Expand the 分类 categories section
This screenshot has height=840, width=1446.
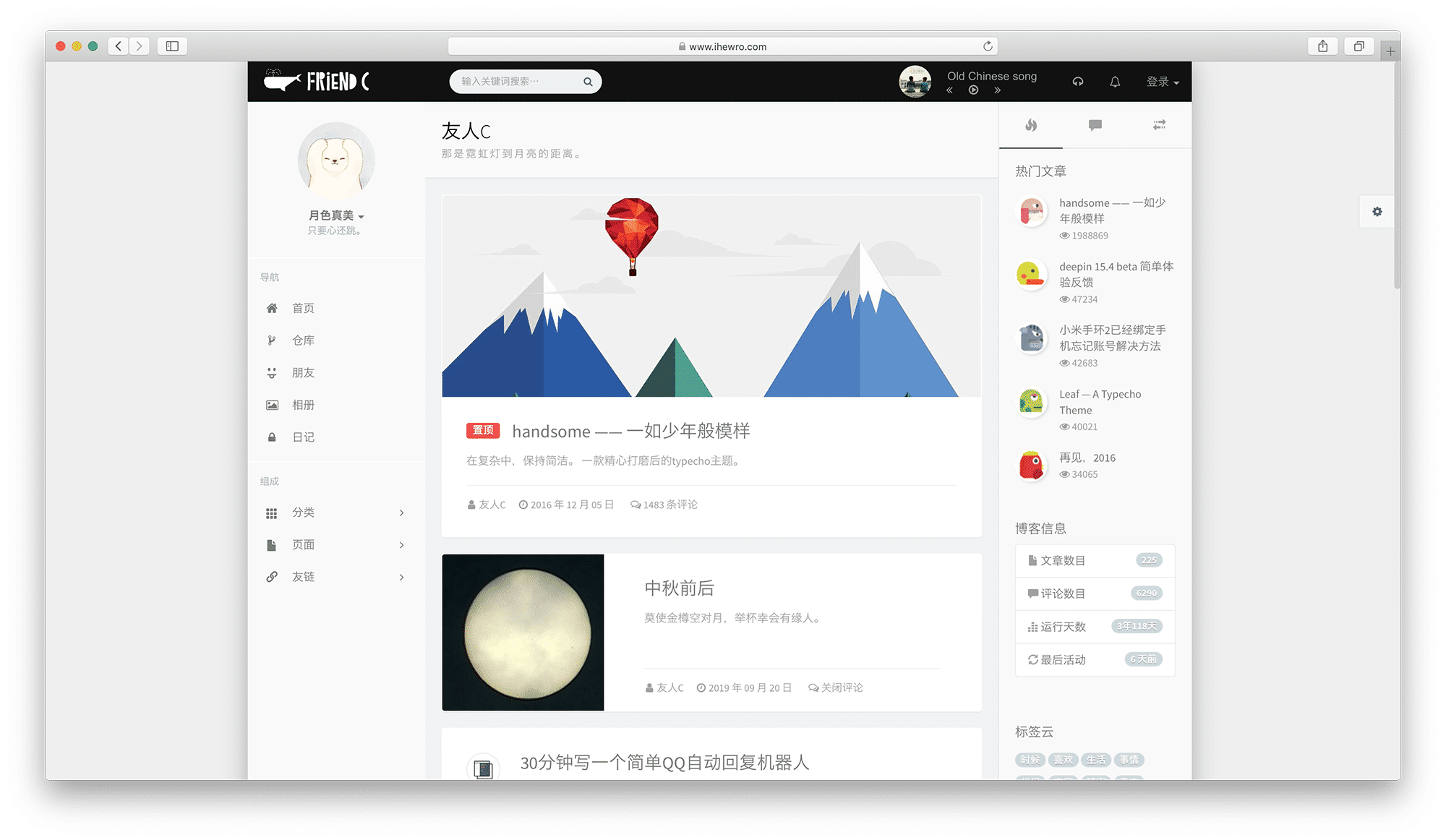[336, 513]
